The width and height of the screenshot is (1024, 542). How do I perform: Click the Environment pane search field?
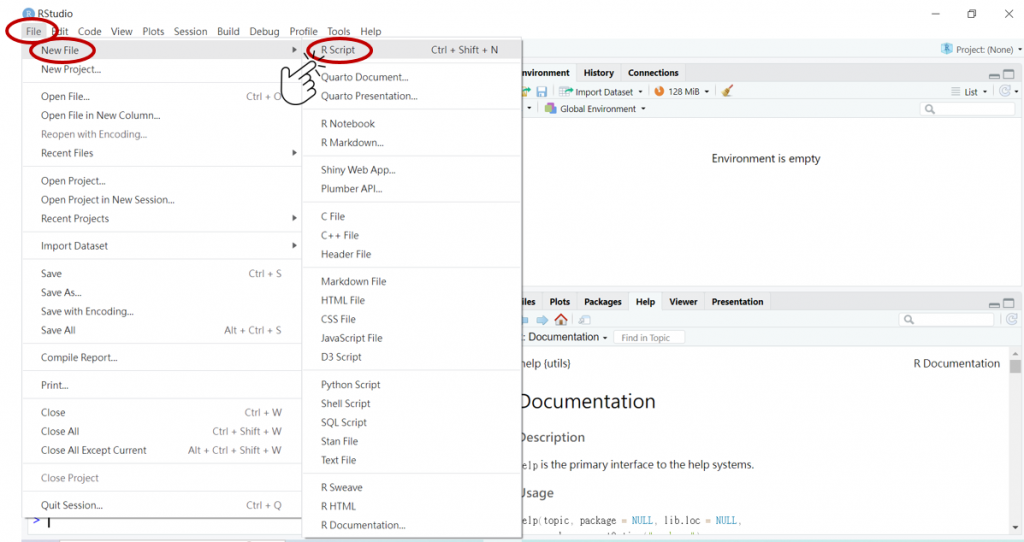[x=967, y=109]
